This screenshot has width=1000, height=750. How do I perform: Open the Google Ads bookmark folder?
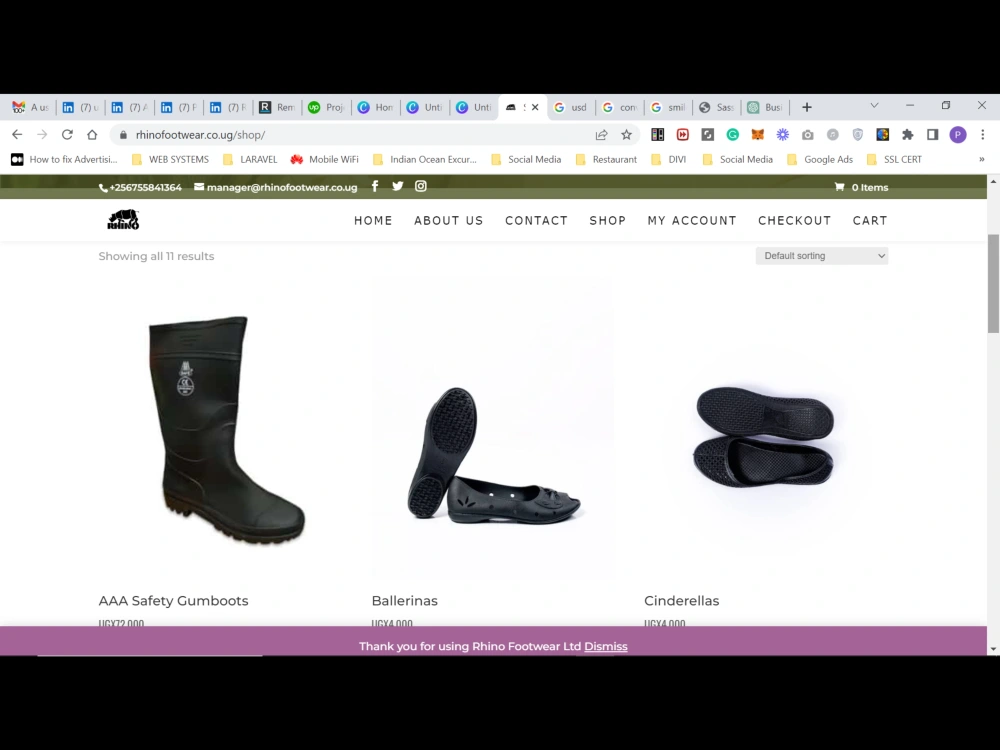pyautogui.click(x=820, y=159)
